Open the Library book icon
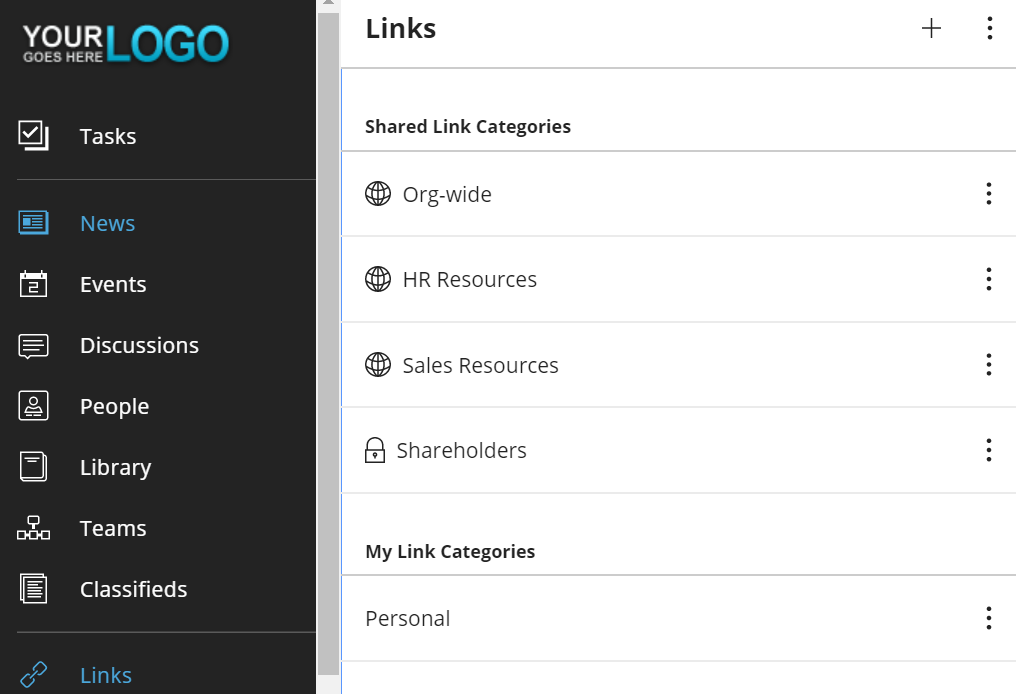Image resolution: width=1016 pixels, height=694 pixels. tap(33, 467)
